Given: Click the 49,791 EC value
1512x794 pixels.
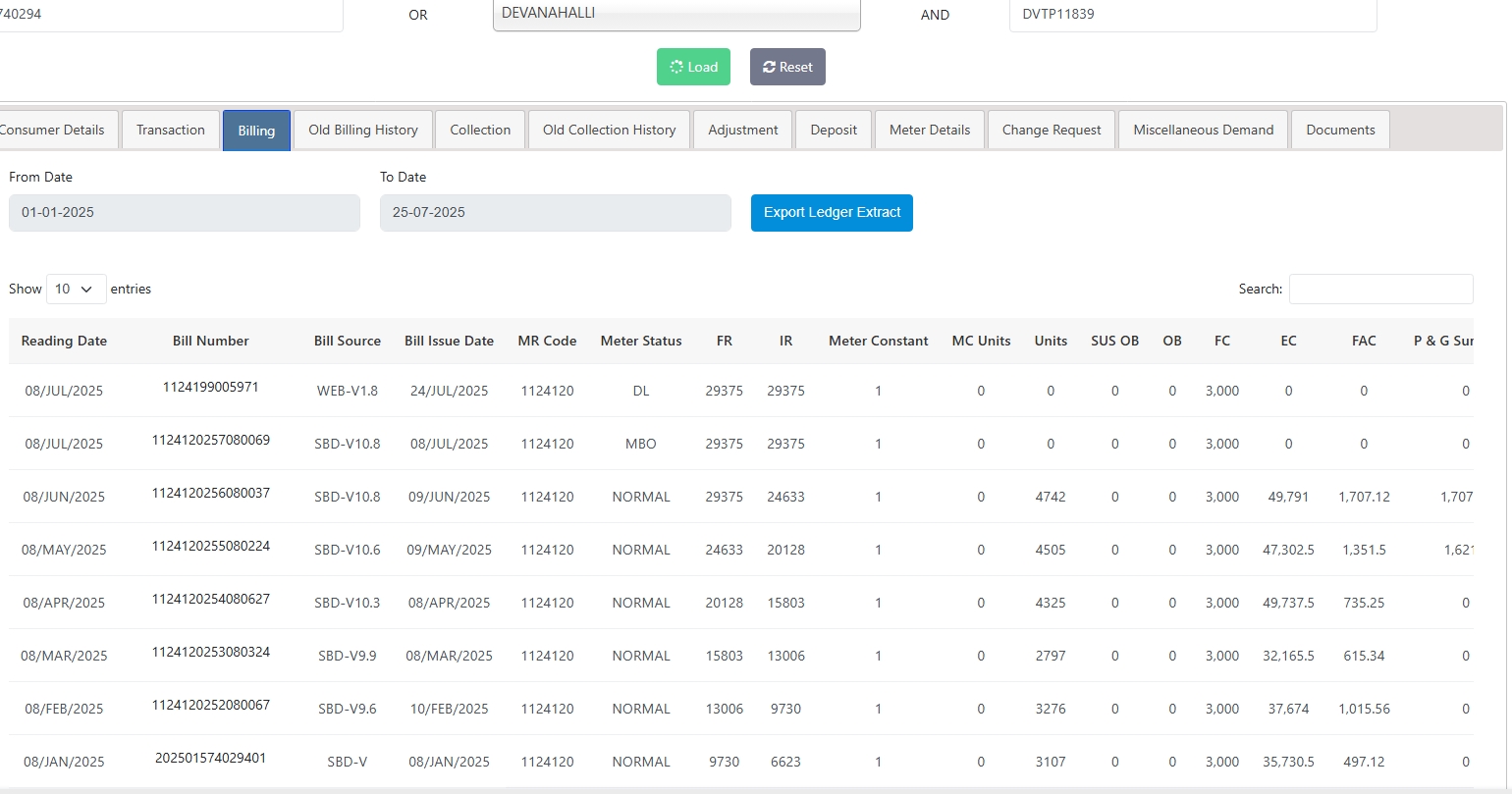Looking at the screenshot, I should (1288, 497).
